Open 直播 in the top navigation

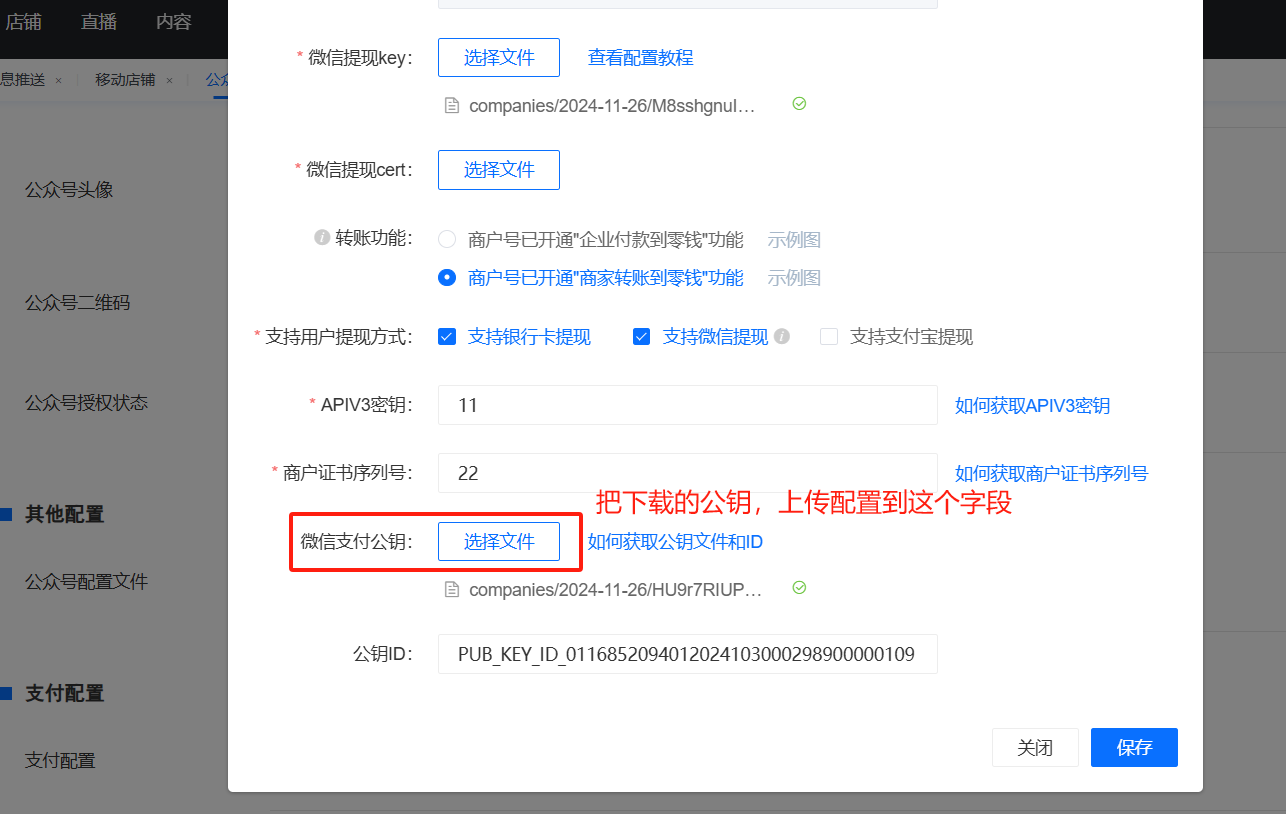(x=99, y=22)
